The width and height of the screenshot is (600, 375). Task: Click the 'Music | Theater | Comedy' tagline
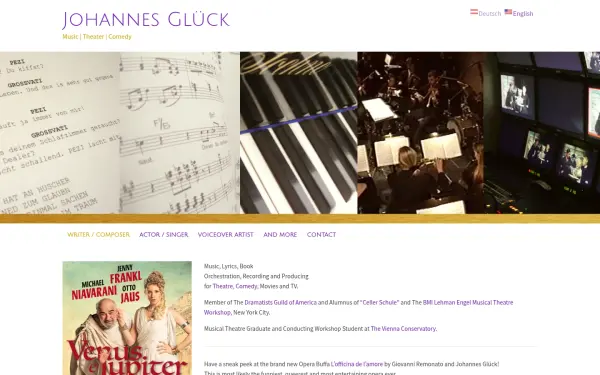coord(97,37)
